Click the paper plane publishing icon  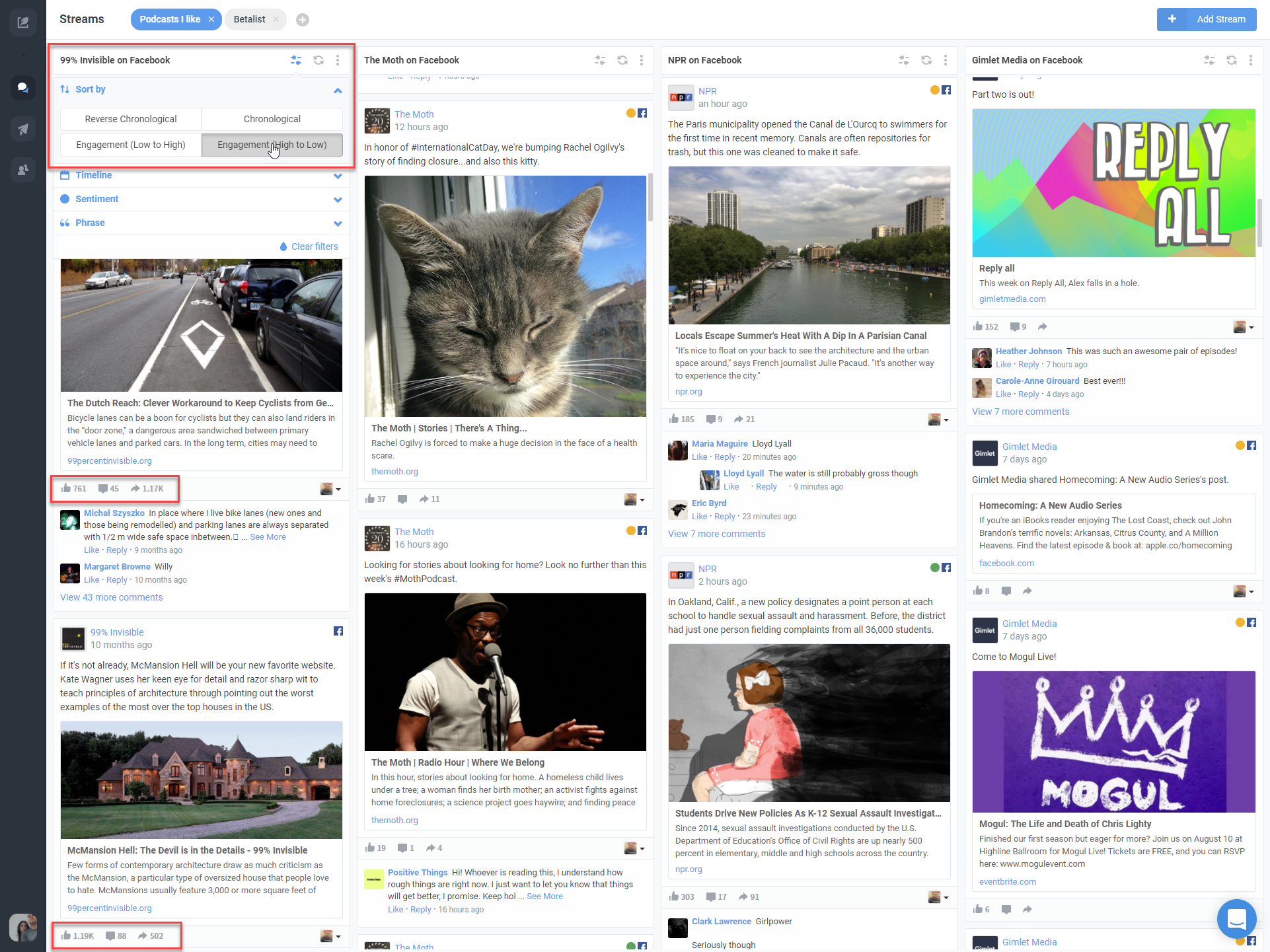click(23, 129)
